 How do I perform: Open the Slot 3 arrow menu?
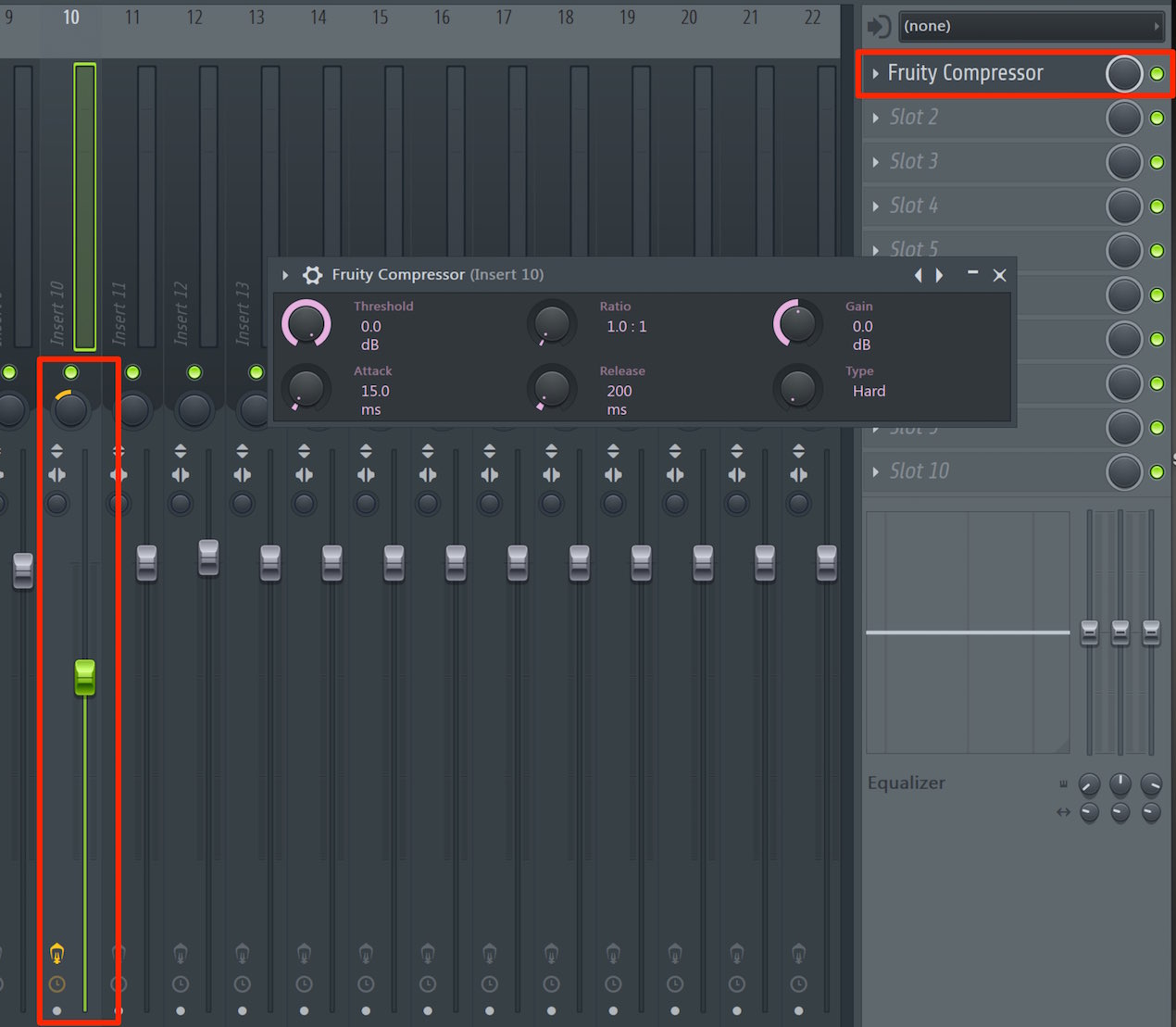pos(875,162)
